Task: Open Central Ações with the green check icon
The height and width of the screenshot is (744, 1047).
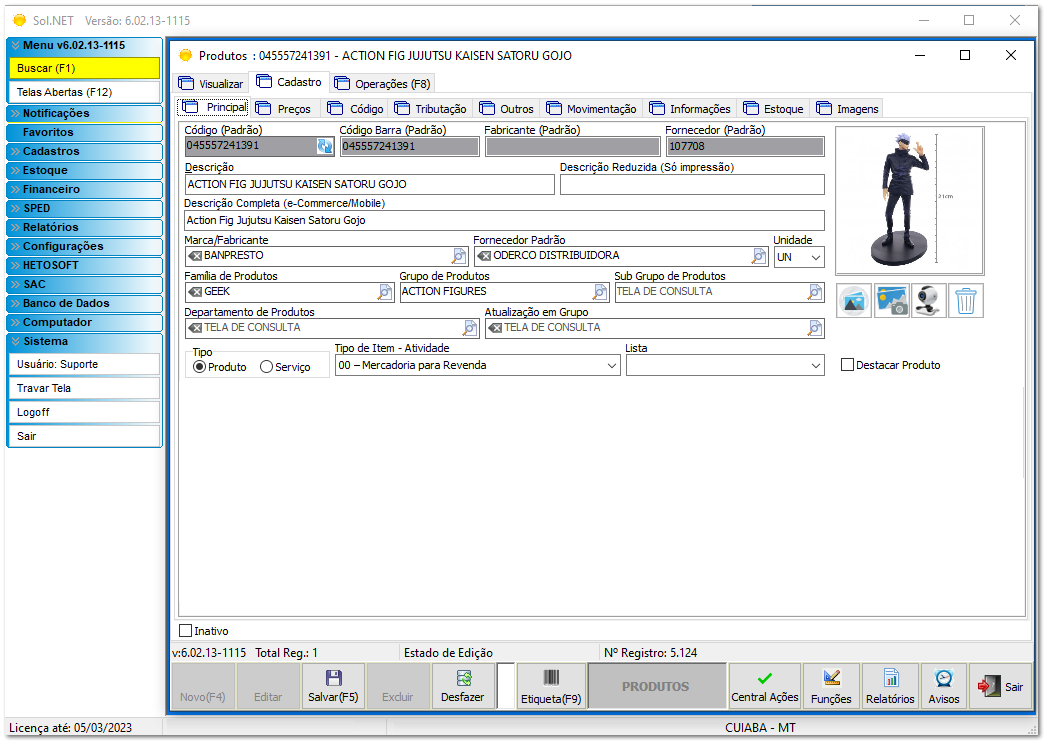Action: coord(765,685)
